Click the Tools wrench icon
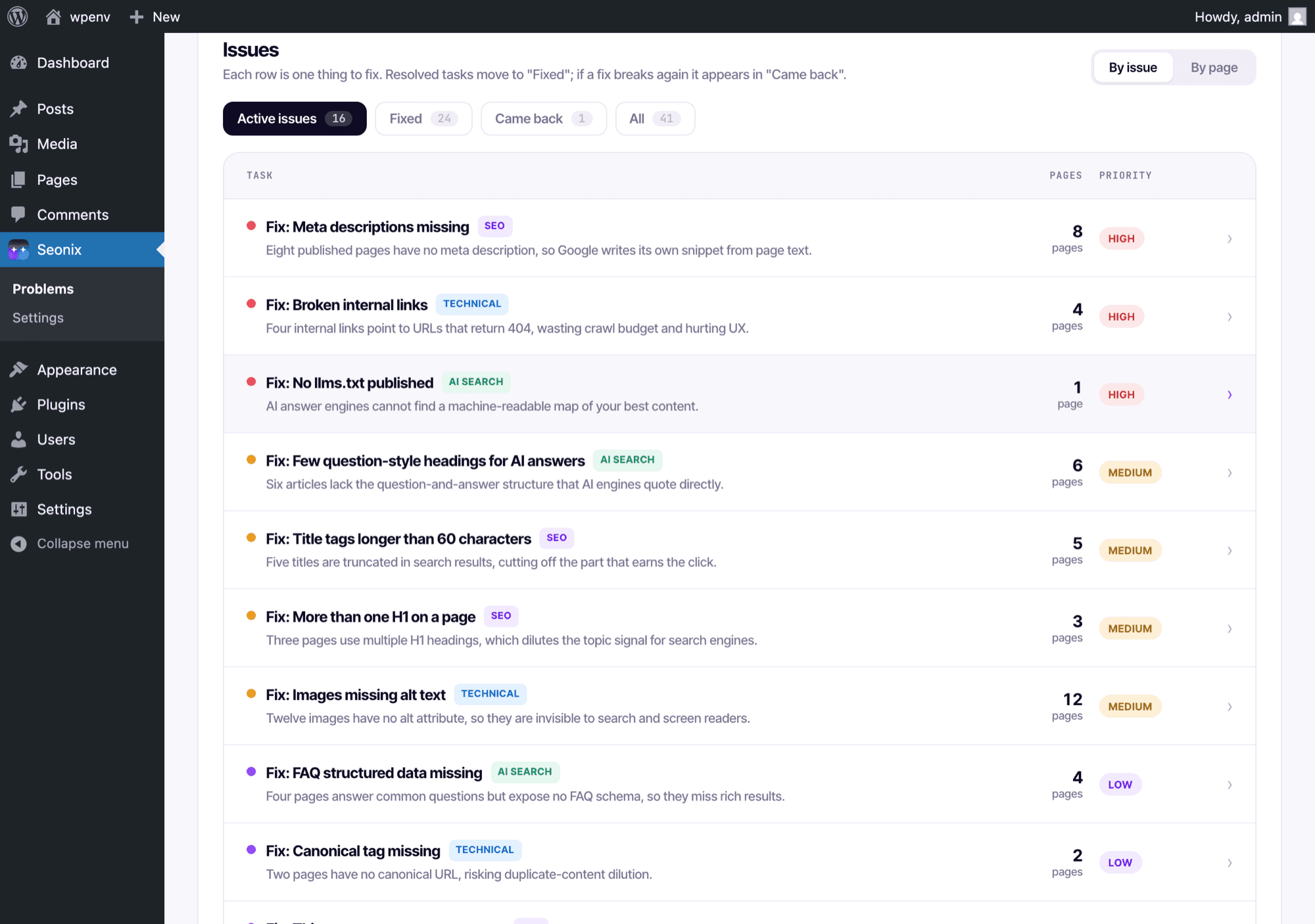The image size is (1315, 924). pyautogui.click(x=19, y=474)
